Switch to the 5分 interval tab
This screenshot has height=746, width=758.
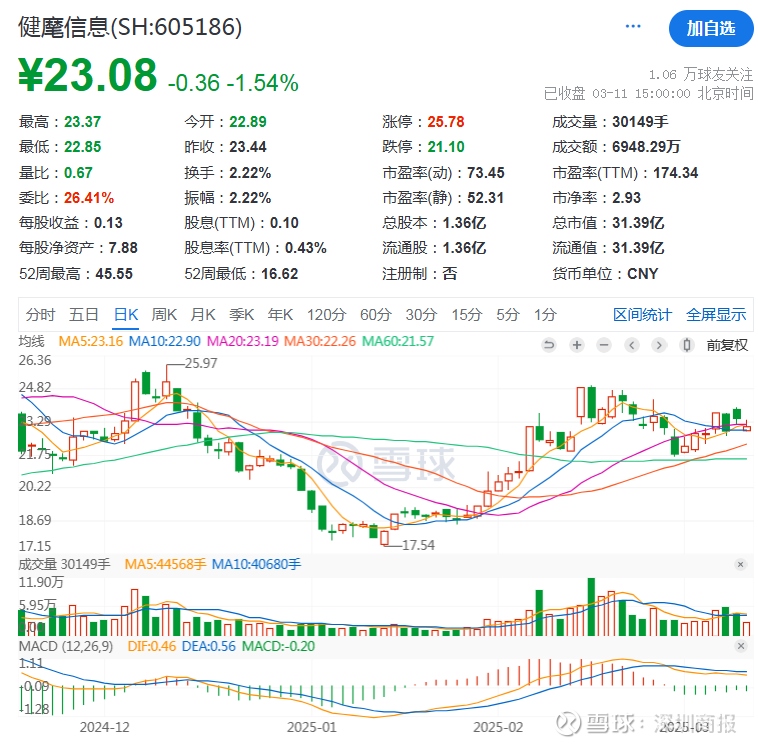508,315
